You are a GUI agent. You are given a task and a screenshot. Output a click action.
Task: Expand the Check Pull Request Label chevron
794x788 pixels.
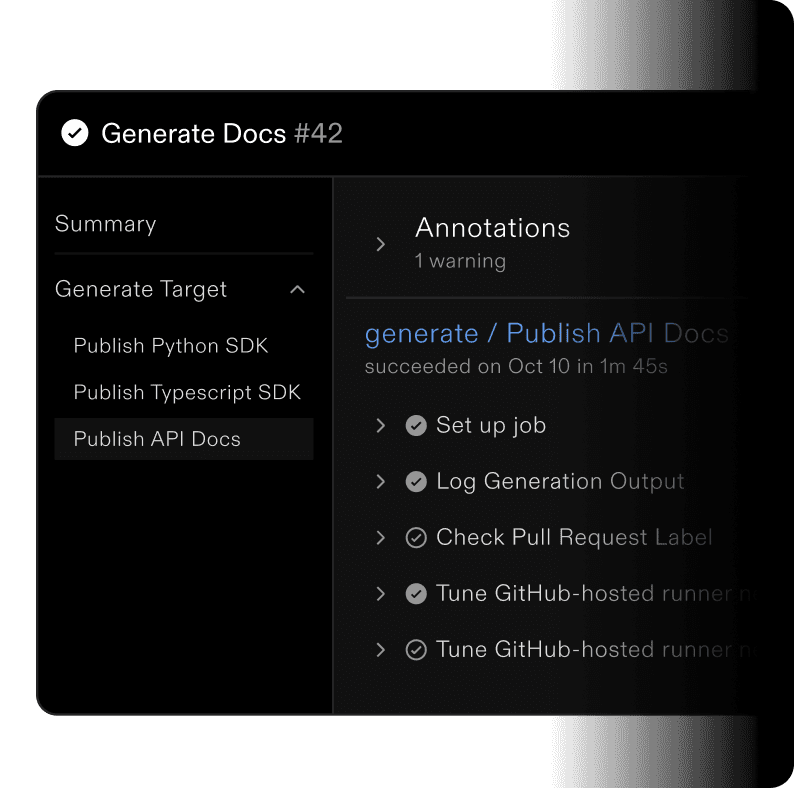[x=380, y=538]
